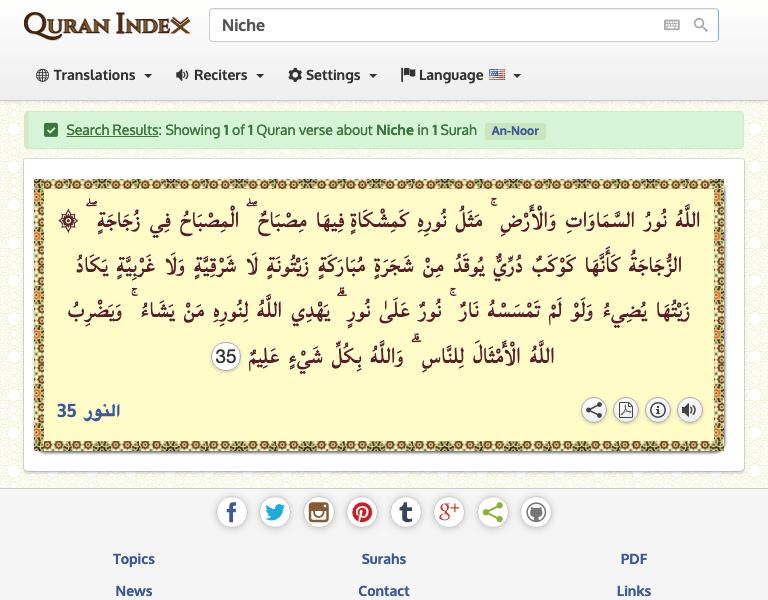Open the Settings dropdown

333,75
